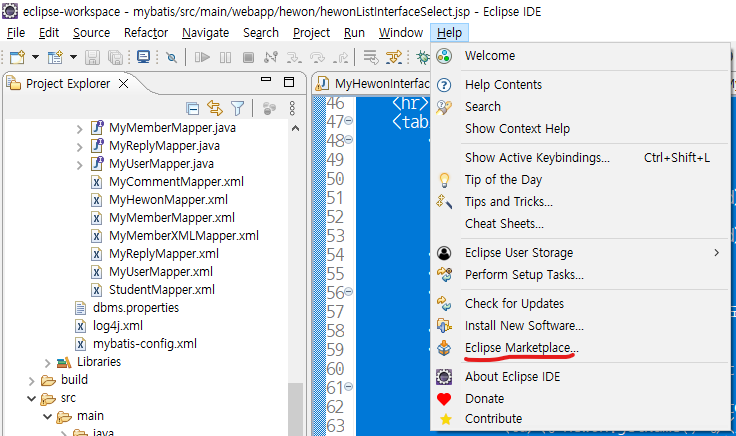The image size is (736, 436).
Task: Open Eclipse Marketplace entry
Action: (580, 348)
